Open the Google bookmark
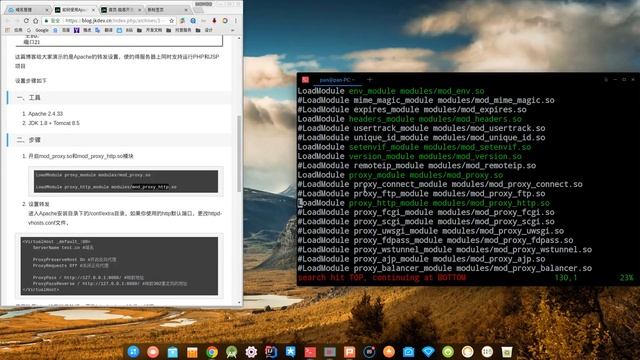Screen dimensions: 640x360 pos(38,30)
